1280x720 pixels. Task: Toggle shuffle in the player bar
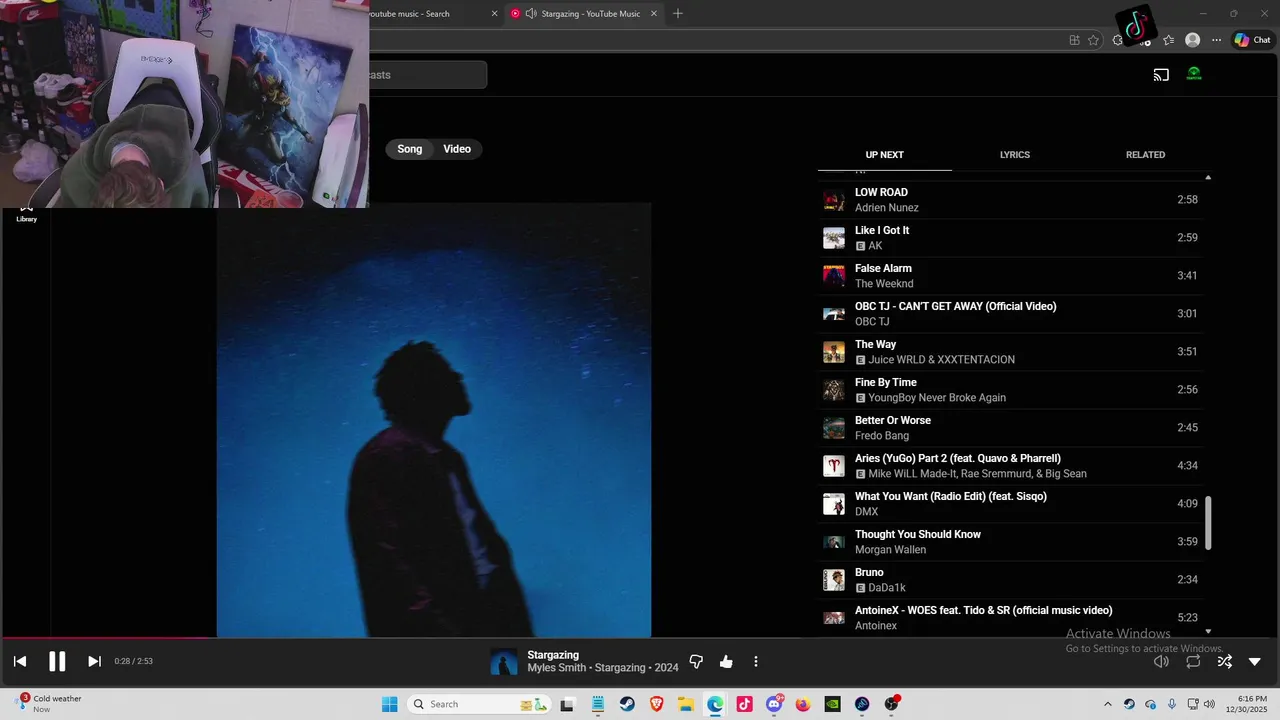click(x=1224, y=661)
